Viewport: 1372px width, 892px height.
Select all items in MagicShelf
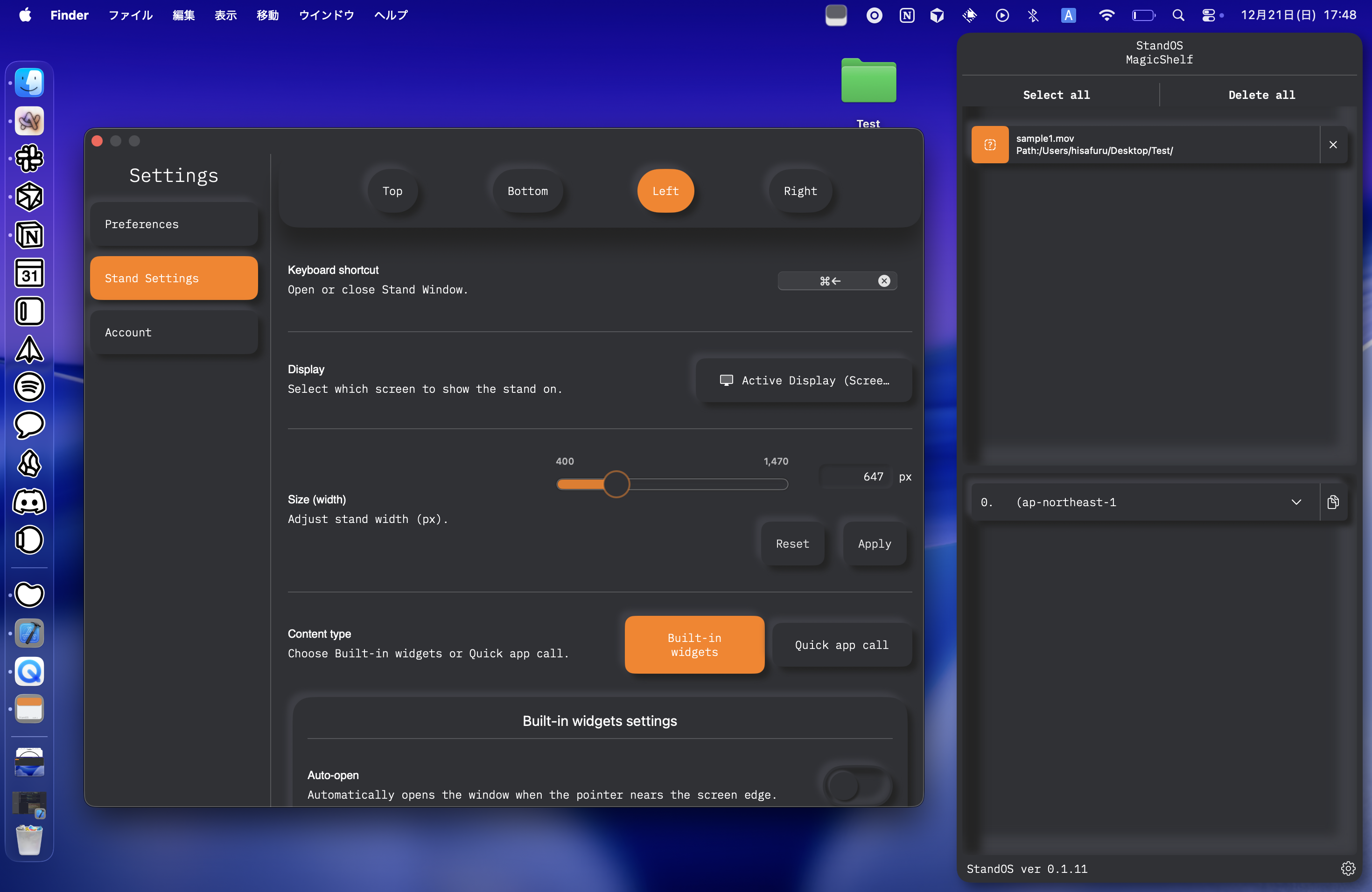tap(1056, 95)
